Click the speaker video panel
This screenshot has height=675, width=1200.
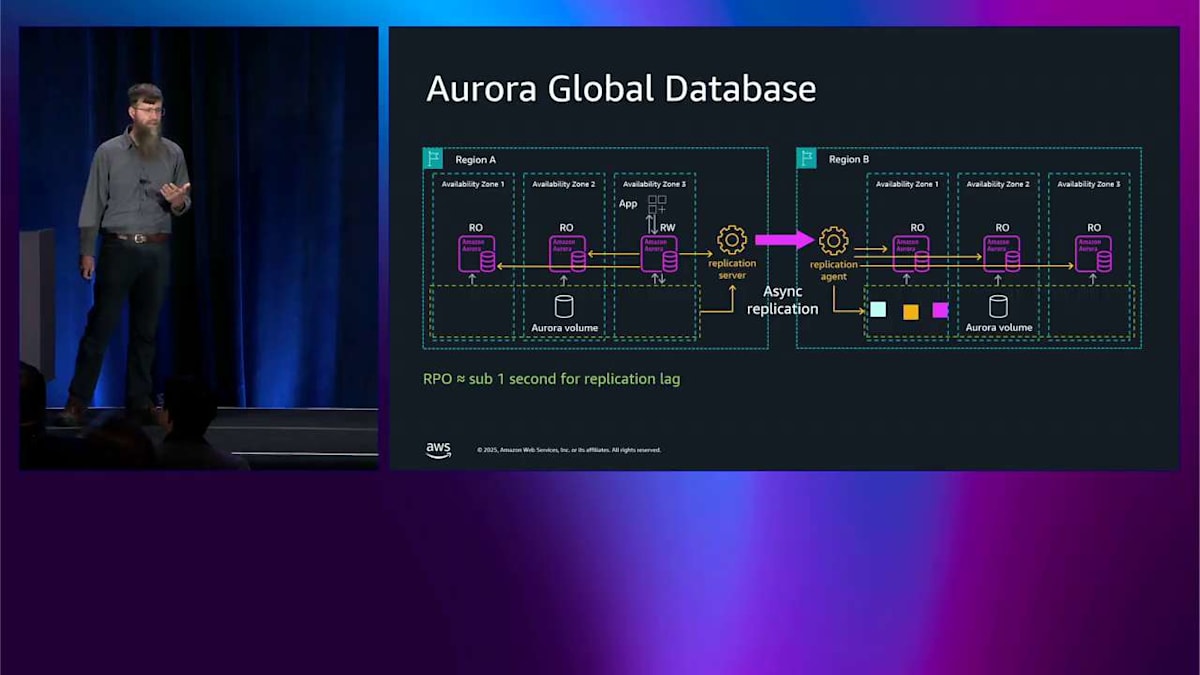click(x=199, y=248)
